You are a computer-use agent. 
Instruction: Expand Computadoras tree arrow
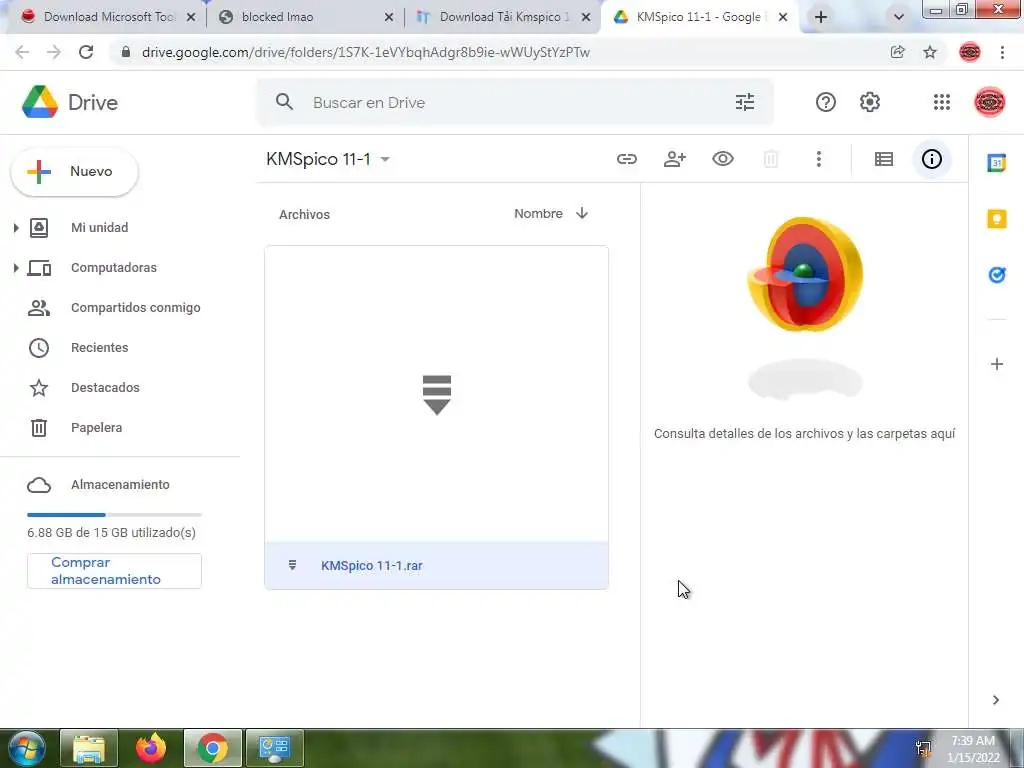pos(16,267)
